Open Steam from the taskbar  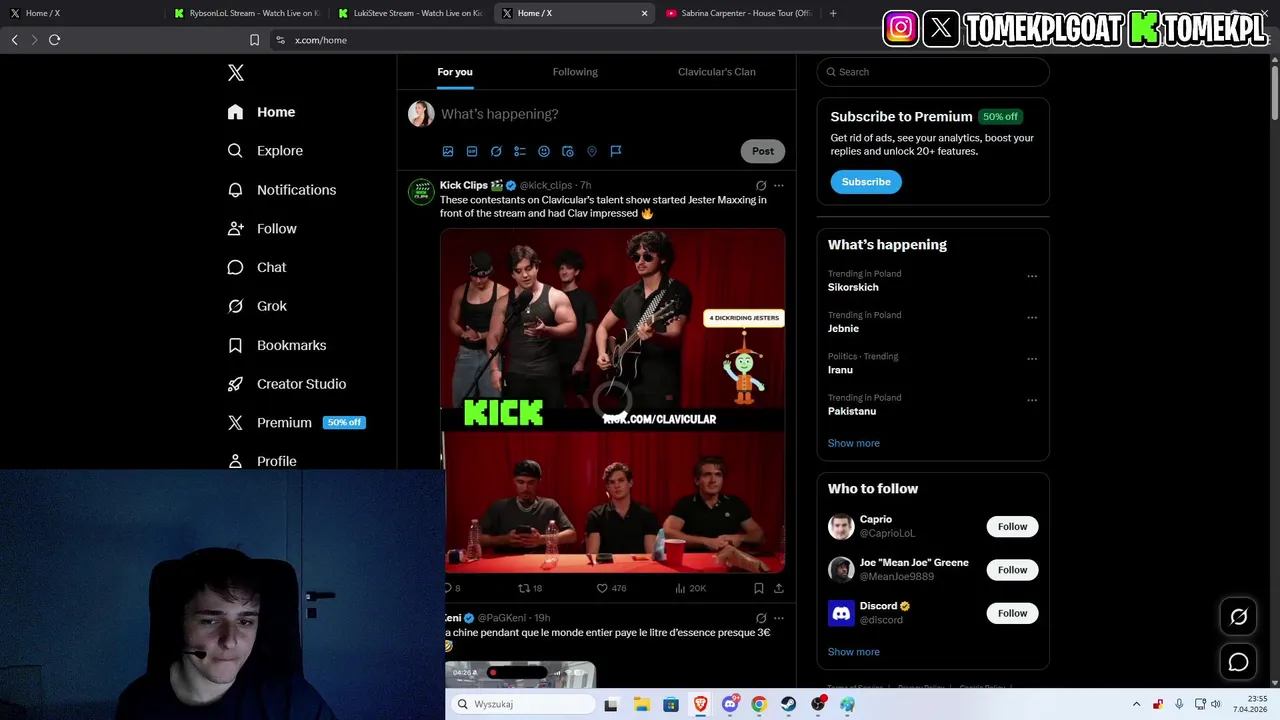coord(789,704)
